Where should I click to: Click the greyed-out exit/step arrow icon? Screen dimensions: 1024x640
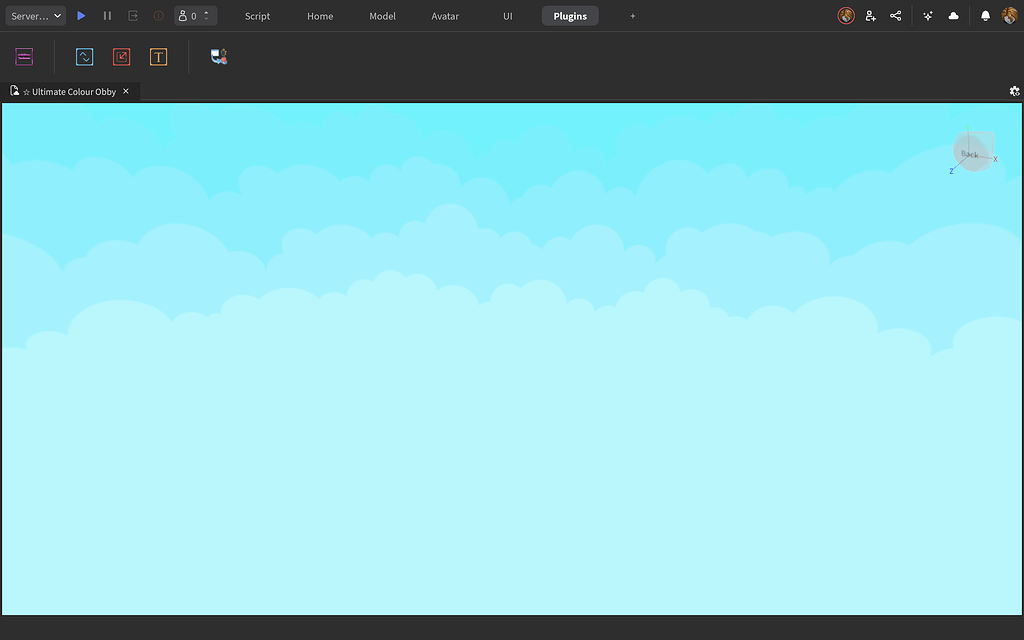point(133,16)
